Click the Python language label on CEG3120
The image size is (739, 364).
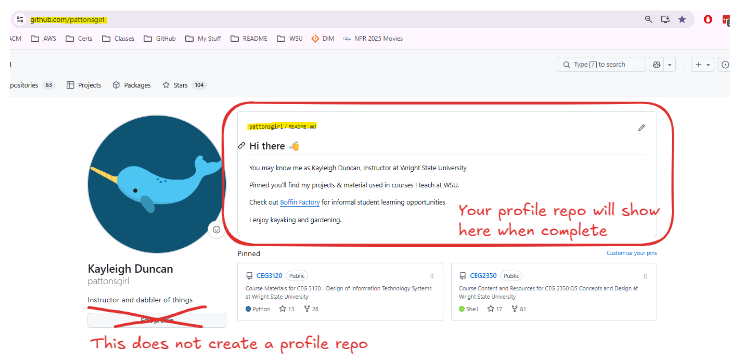tap(258, 309)
